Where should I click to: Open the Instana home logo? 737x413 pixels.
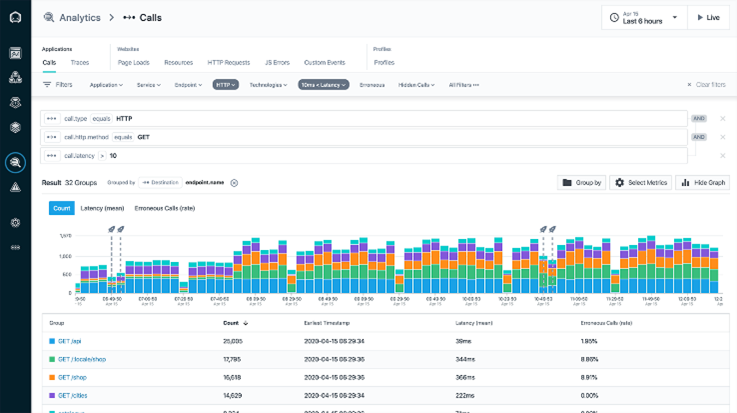16,18
